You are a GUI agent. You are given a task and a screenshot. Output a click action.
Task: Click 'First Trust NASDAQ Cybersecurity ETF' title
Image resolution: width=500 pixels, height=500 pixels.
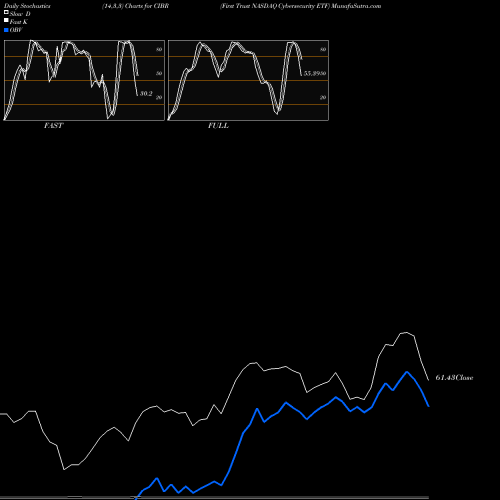275,6
